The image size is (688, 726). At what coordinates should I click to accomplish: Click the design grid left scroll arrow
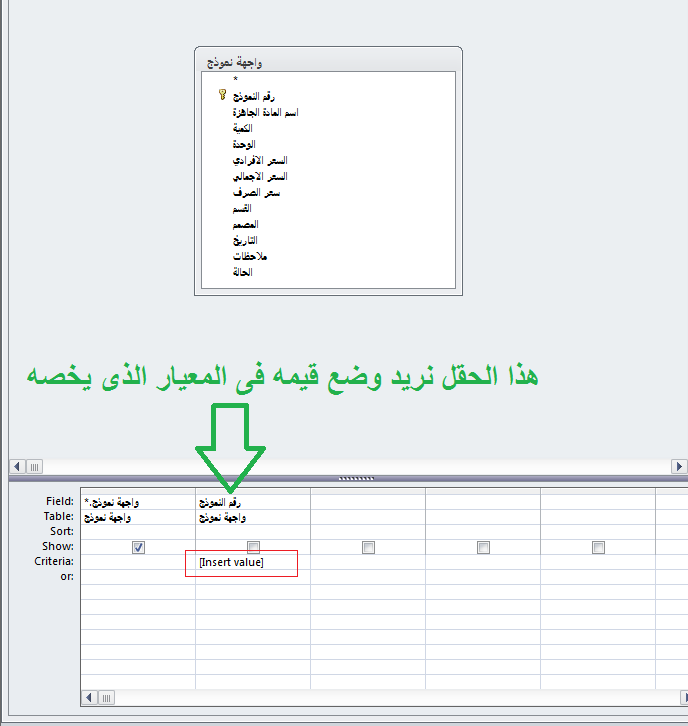(x=89, y=697)
